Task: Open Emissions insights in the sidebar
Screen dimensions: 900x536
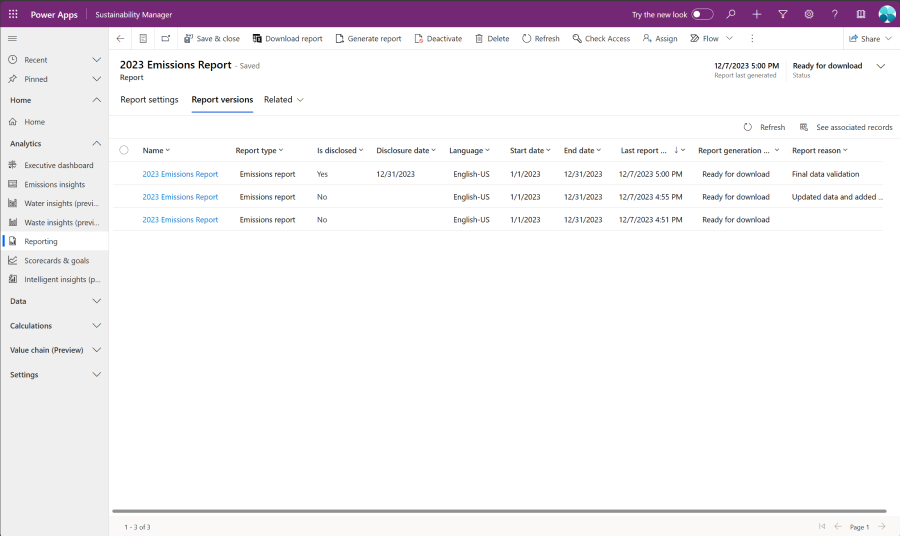Action: coord(54,184)
